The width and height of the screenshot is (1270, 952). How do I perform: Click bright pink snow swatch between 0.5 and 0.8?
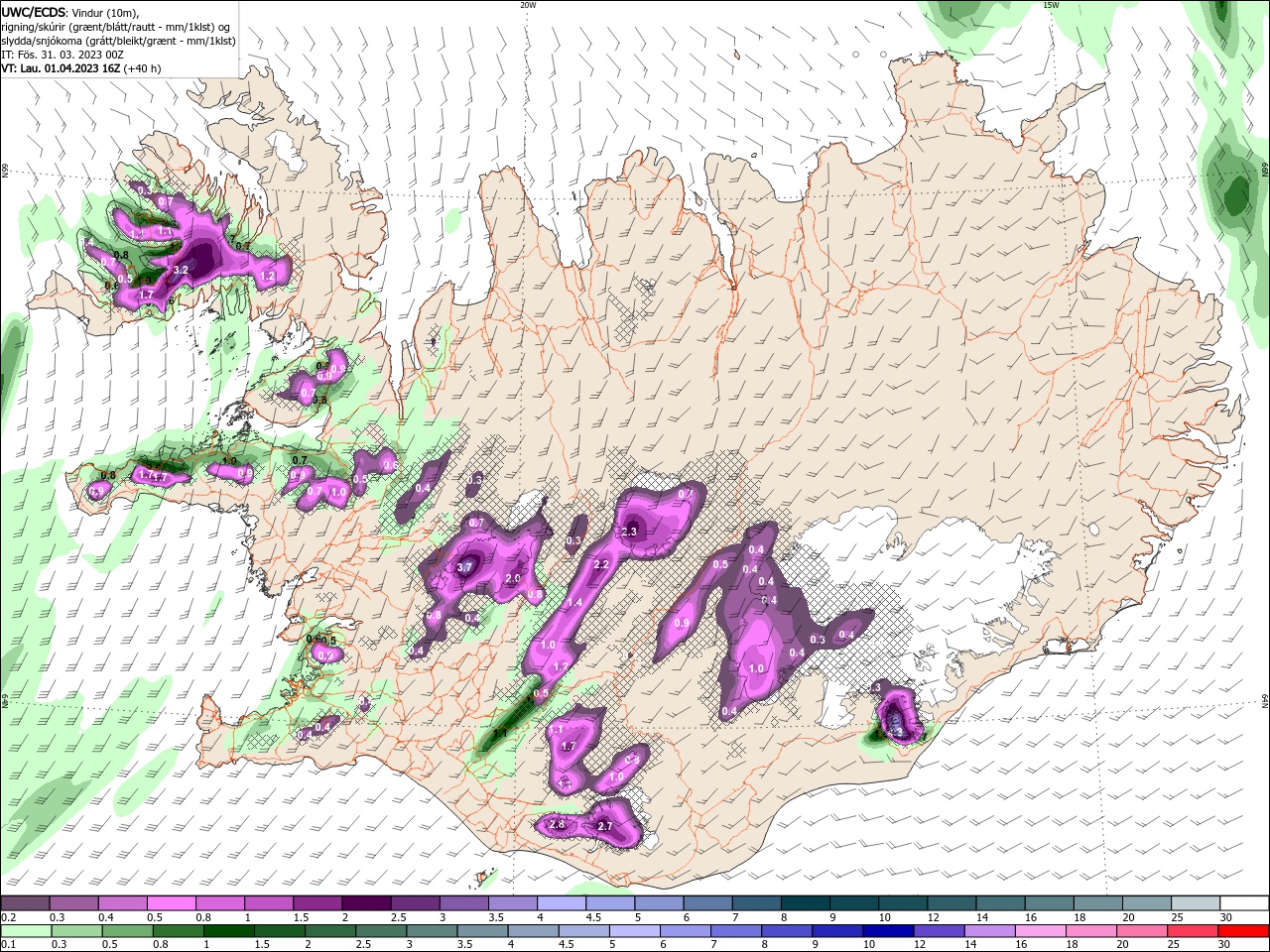pyautogui.click(x=172, y=903)
